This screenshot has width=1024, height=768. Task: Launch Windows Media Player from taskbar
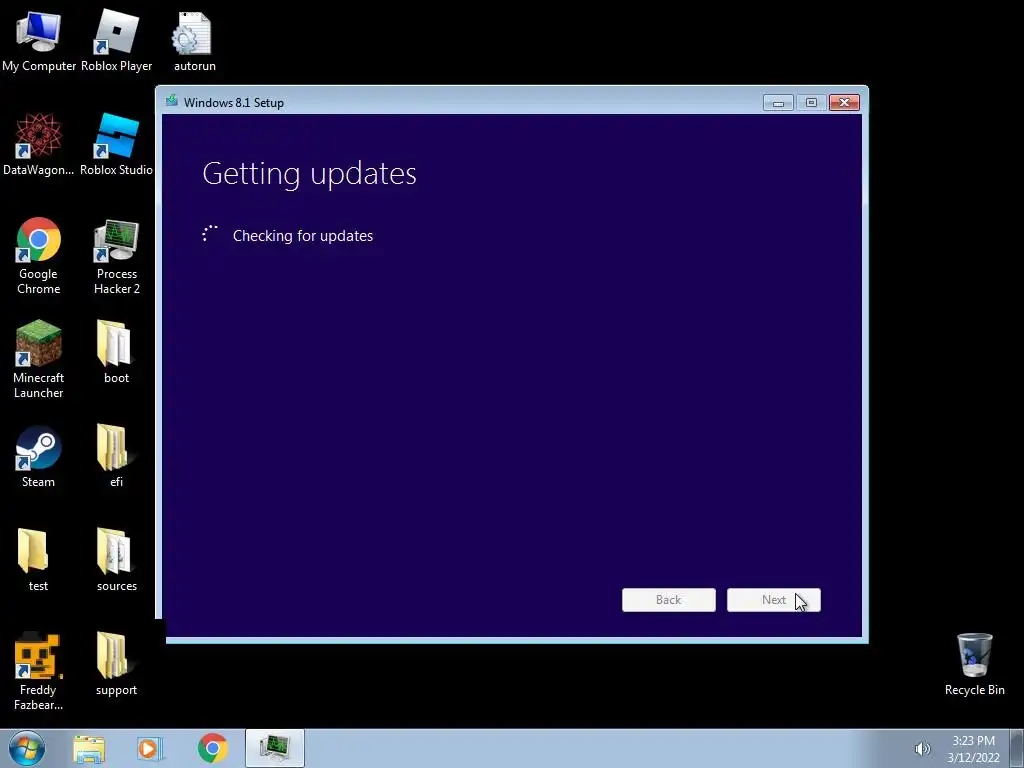click(149, 748)
